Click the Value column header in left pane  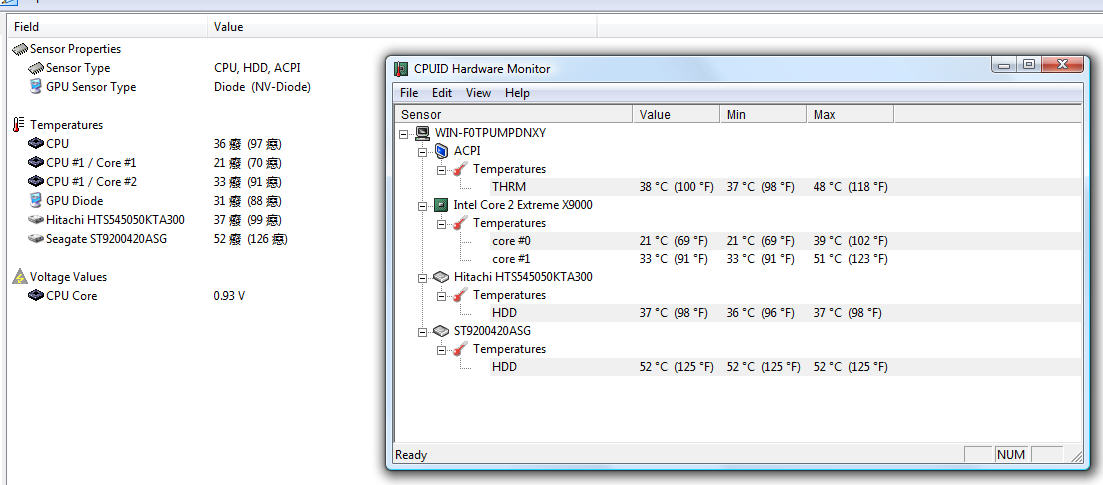tap(402, 27)
